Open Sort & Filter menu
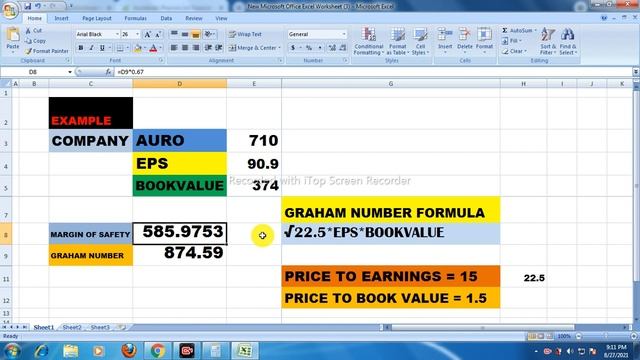 pyautogui.click(x=548, y=41)
